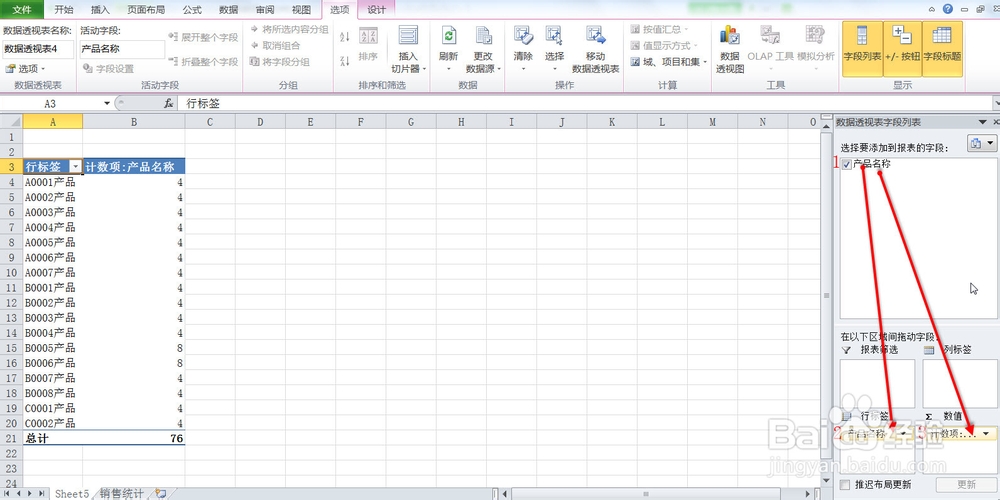Click 将字段分组
This screenshot has height=500, width=1000.
coord(280,62)
